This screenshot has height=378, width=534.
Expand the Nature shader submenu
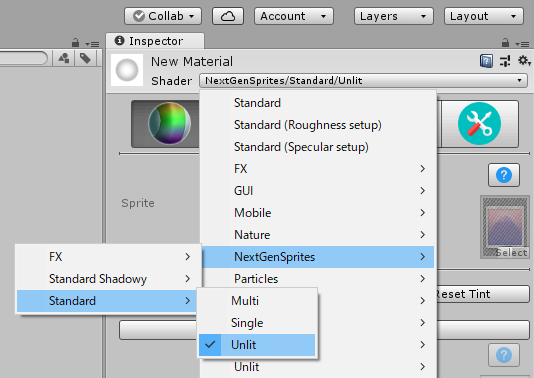pos(318,235)
